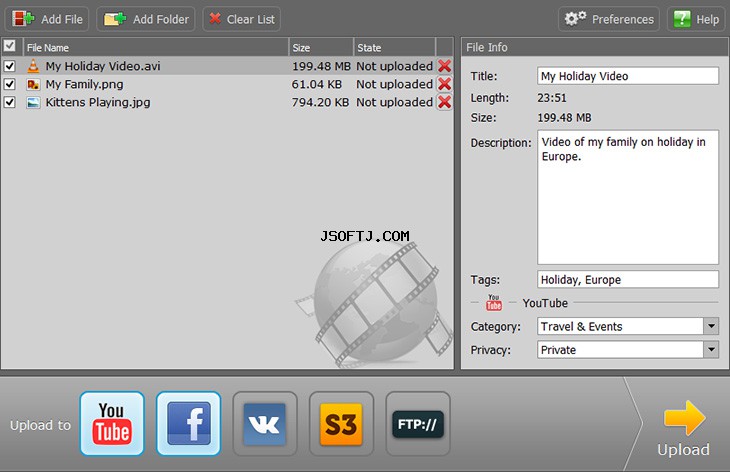Image resolution: width=730 pixels, height=472 pixels.
Task: Uncheck My Holiday Video.avi checkbox
Action: click(x=9, y=66)
